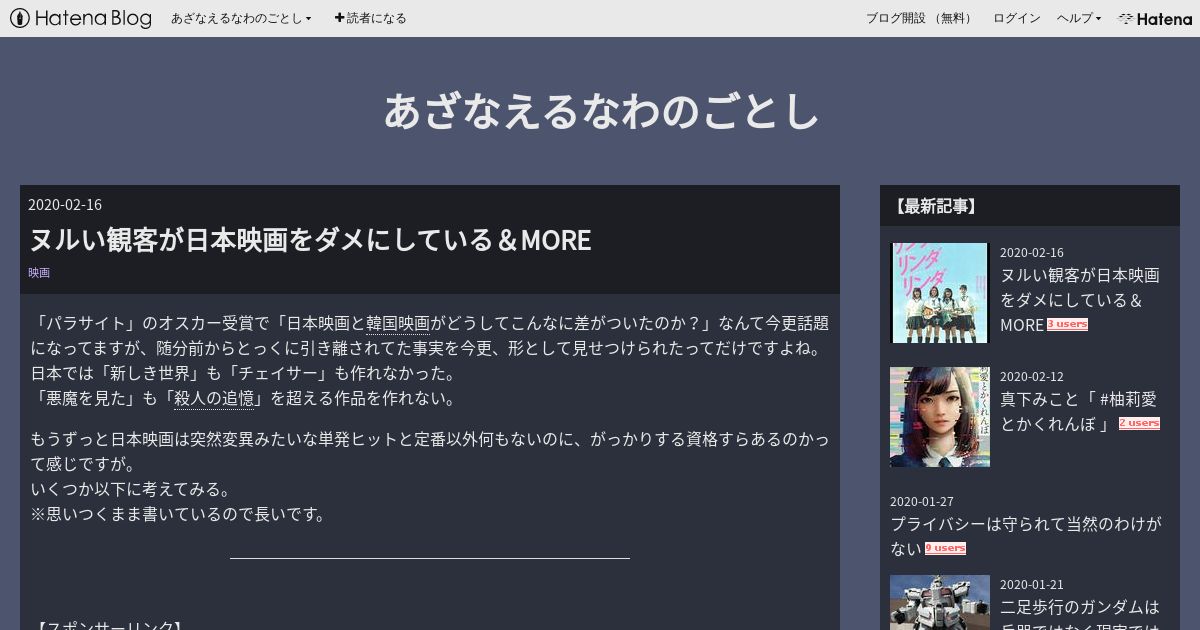
Task: Open the Hatena Blog logo link
Action: coord(81,18)
